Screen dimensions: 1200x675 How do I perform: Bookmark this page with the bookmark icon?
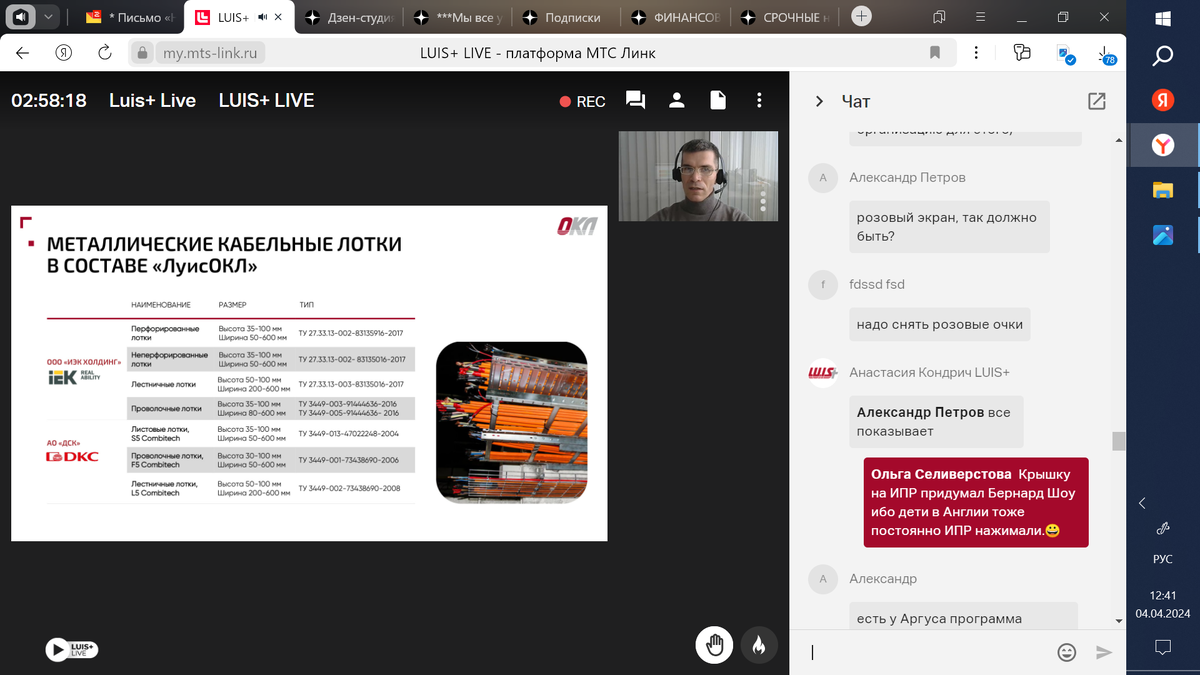935,53
